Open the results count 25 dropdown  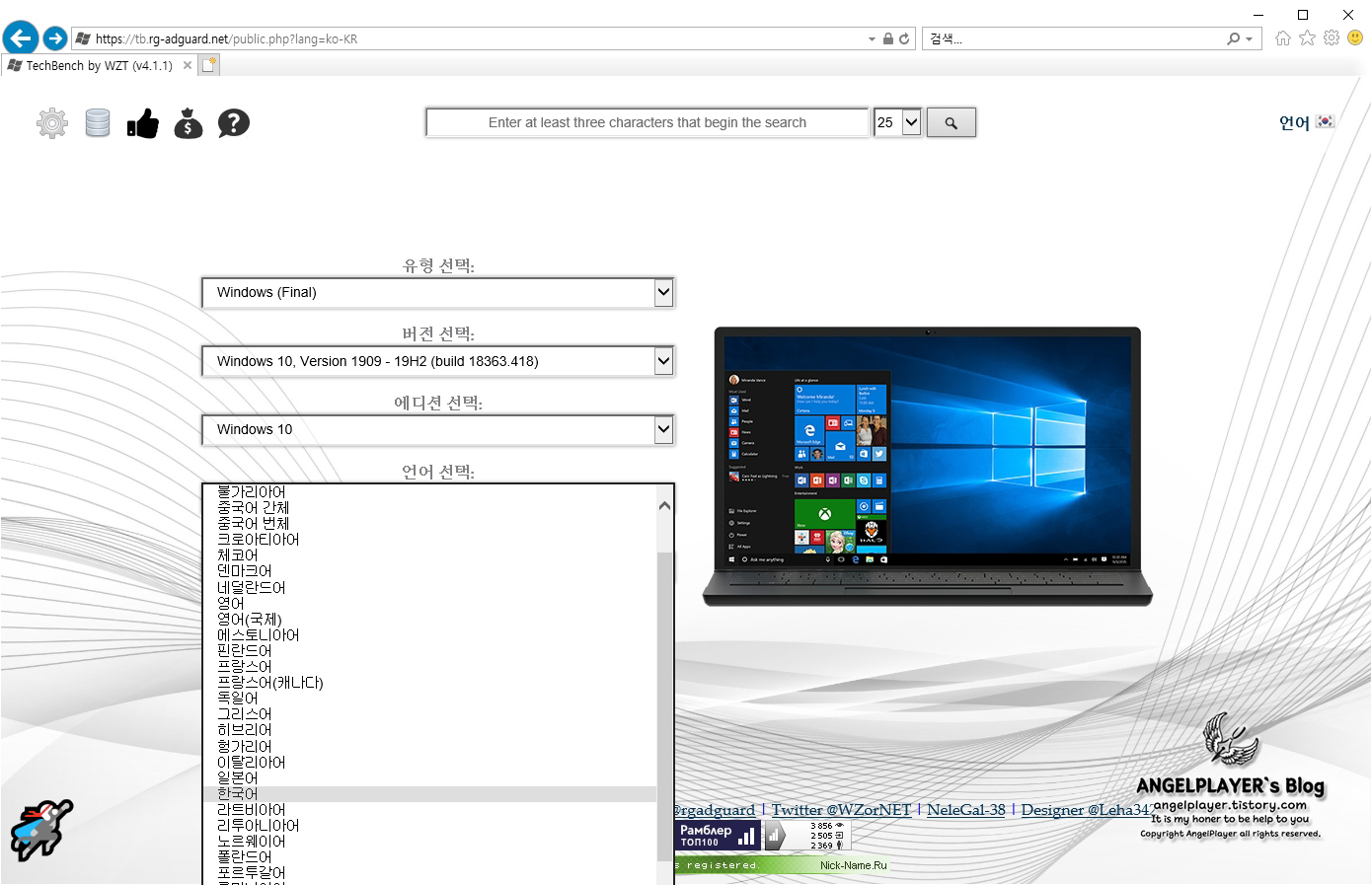897,122
